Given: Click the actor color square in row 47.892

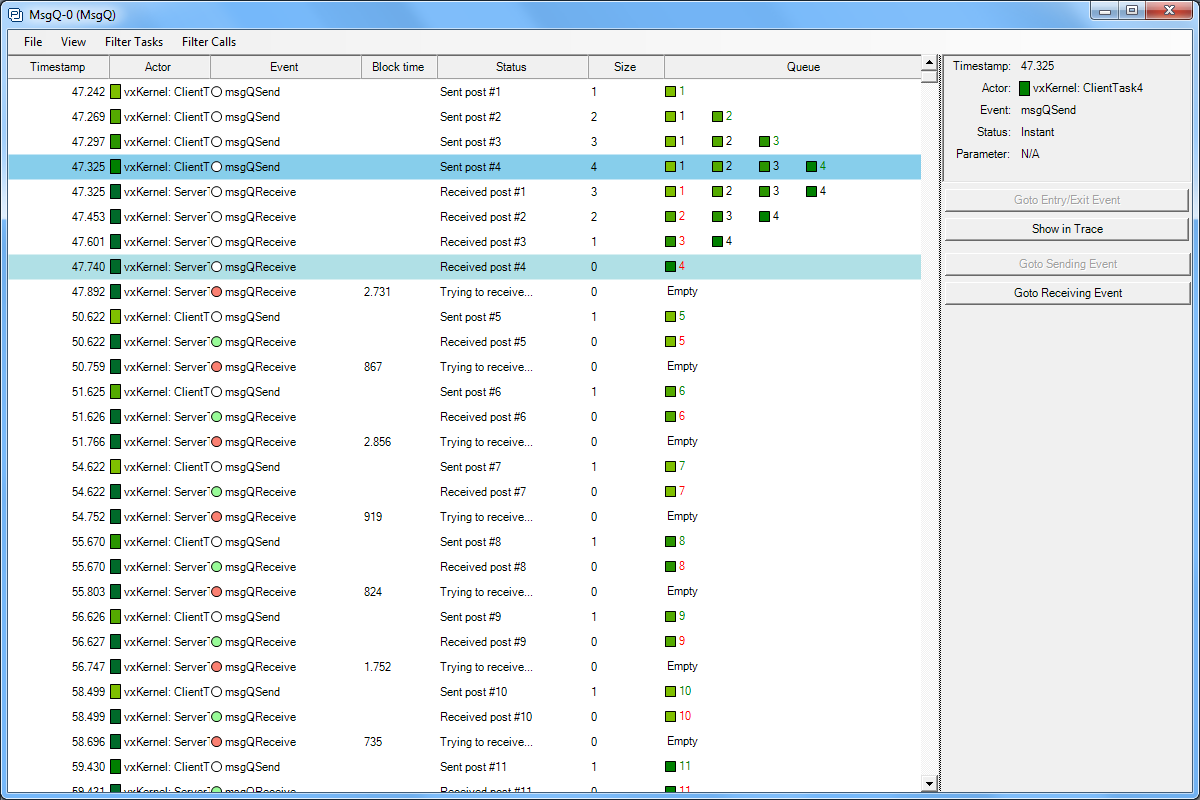Looking at the screenshot, I should pyautogui.click(x=116, y=292).
